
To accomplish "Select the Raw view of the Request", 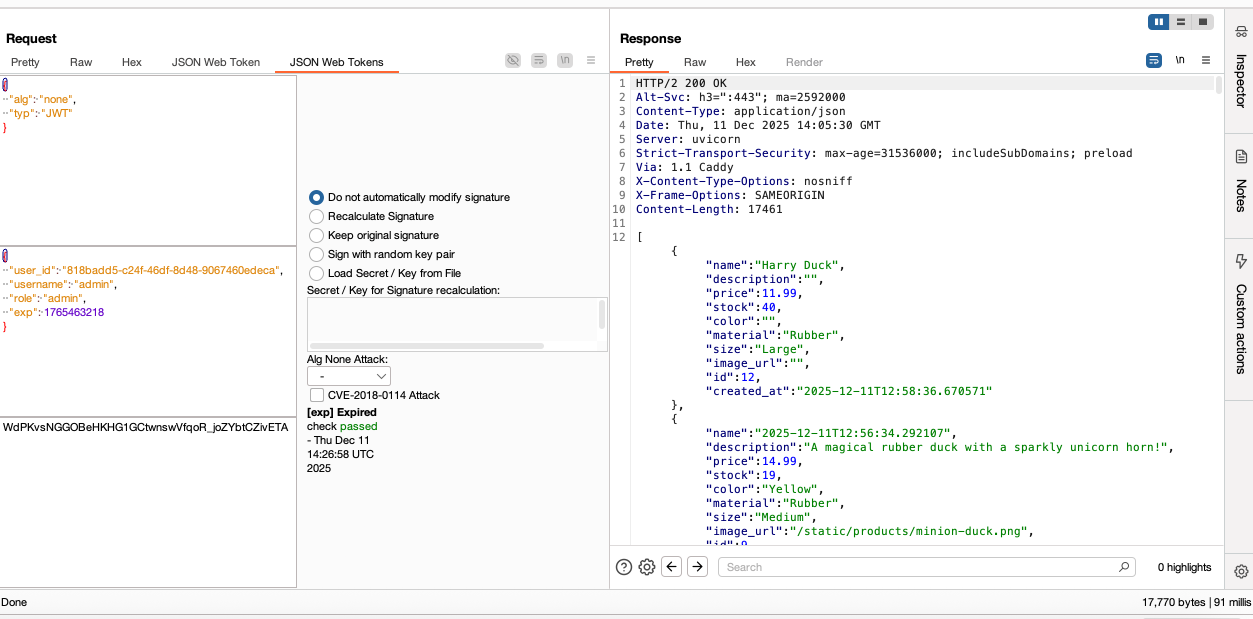I will click(x=80, y=61).
